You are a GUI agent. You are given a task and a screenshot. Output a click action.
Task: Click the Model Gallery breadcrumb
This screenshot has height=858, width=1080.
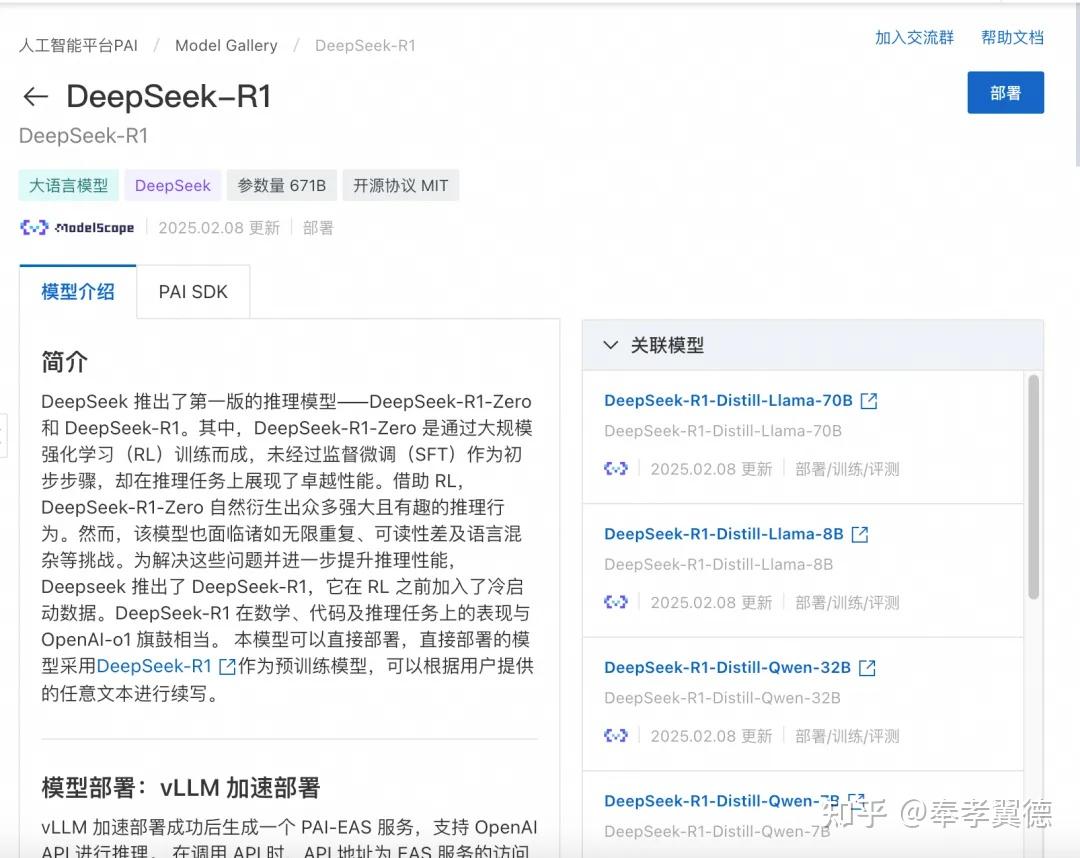tap(226, 45)
